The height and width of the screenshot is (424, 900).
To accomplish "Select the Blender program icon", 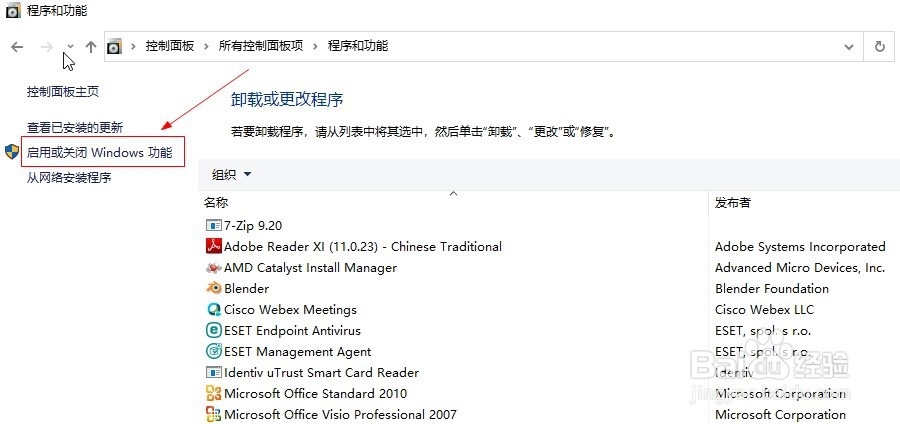I will 214,289.
